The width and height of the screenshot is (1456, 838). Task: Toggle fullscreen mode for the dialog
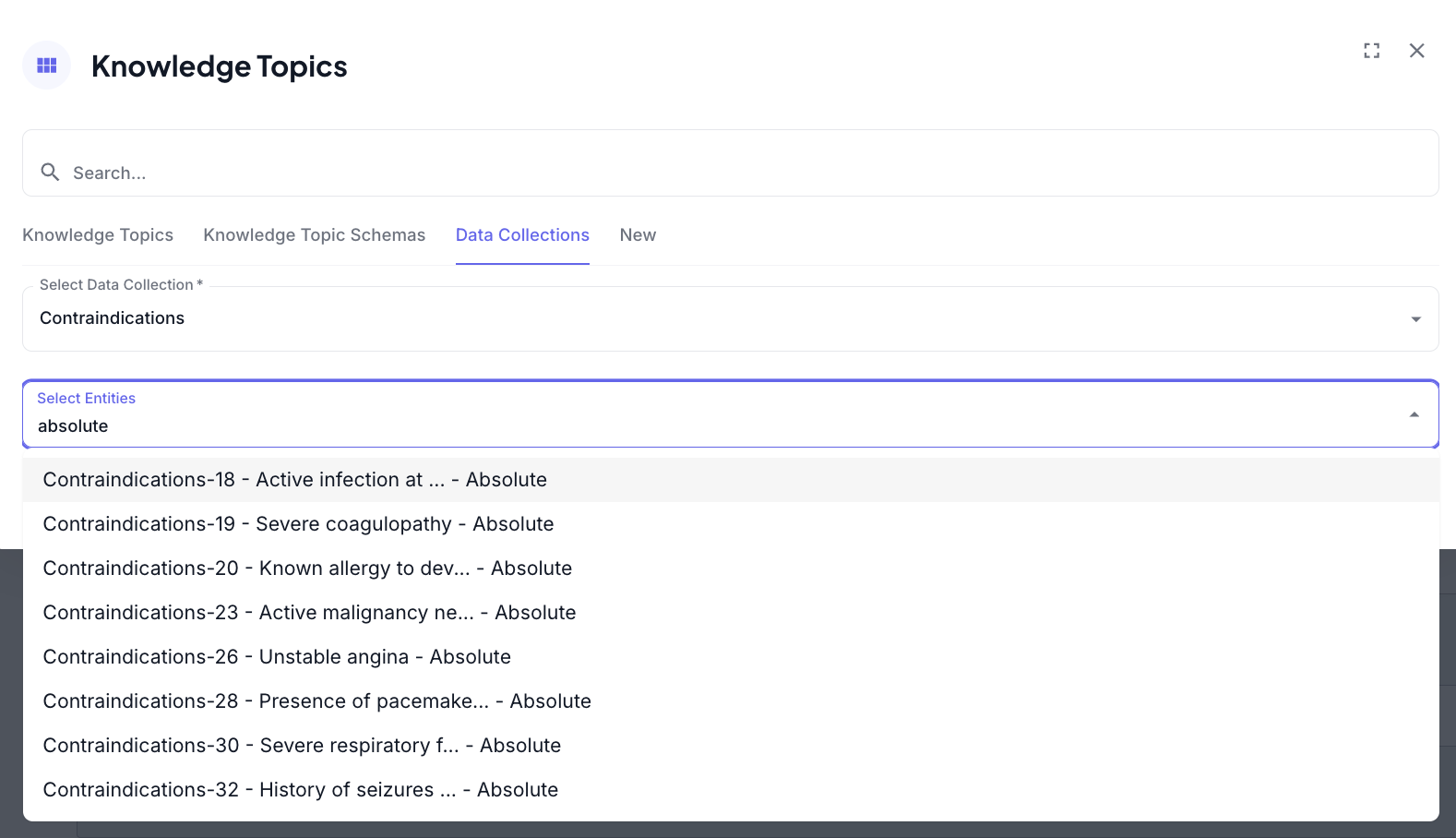click(x=1371, y=51)
